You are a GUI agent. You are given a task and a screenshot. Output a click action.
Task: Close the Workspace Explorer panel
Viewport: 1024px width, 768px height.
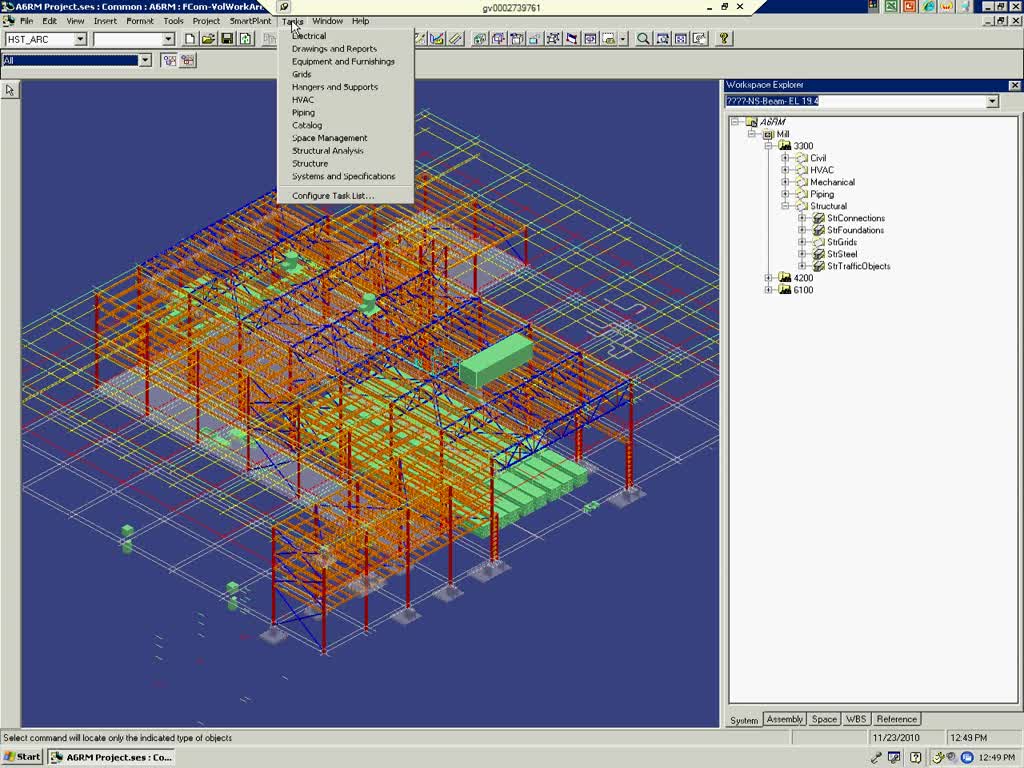(x=1014, y=86)
